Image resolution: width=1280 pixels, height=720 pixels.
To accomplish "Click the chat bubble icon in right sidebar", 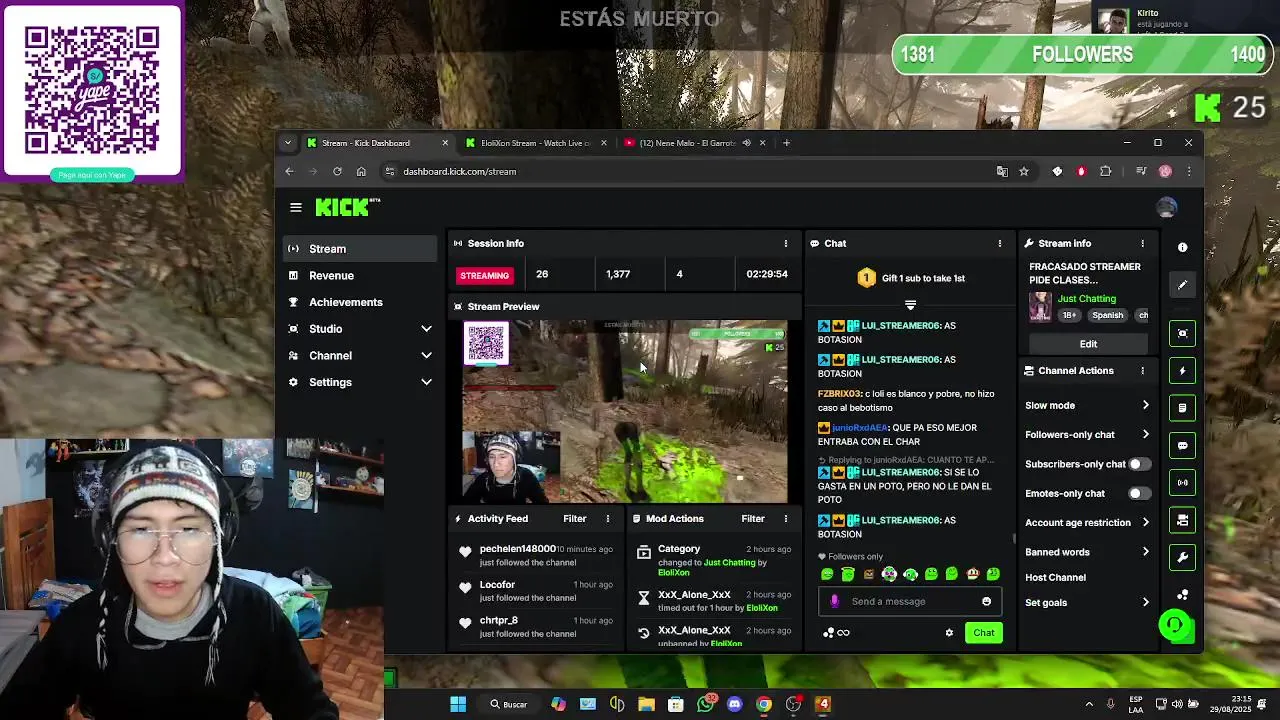I will click(1182, 446).
